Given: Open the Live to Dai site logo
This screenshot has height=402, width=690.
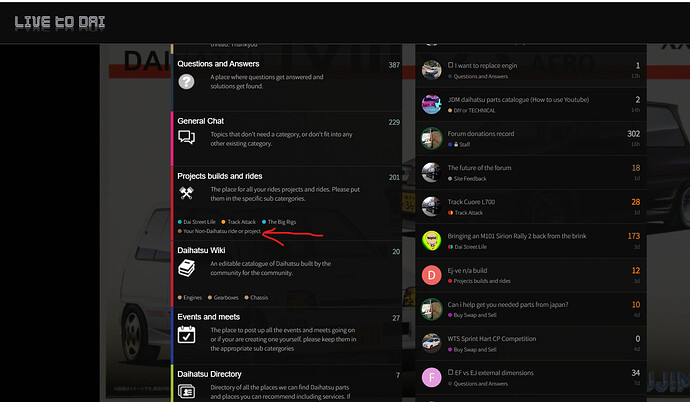Looking at the screenshot, I should (60, 22).
